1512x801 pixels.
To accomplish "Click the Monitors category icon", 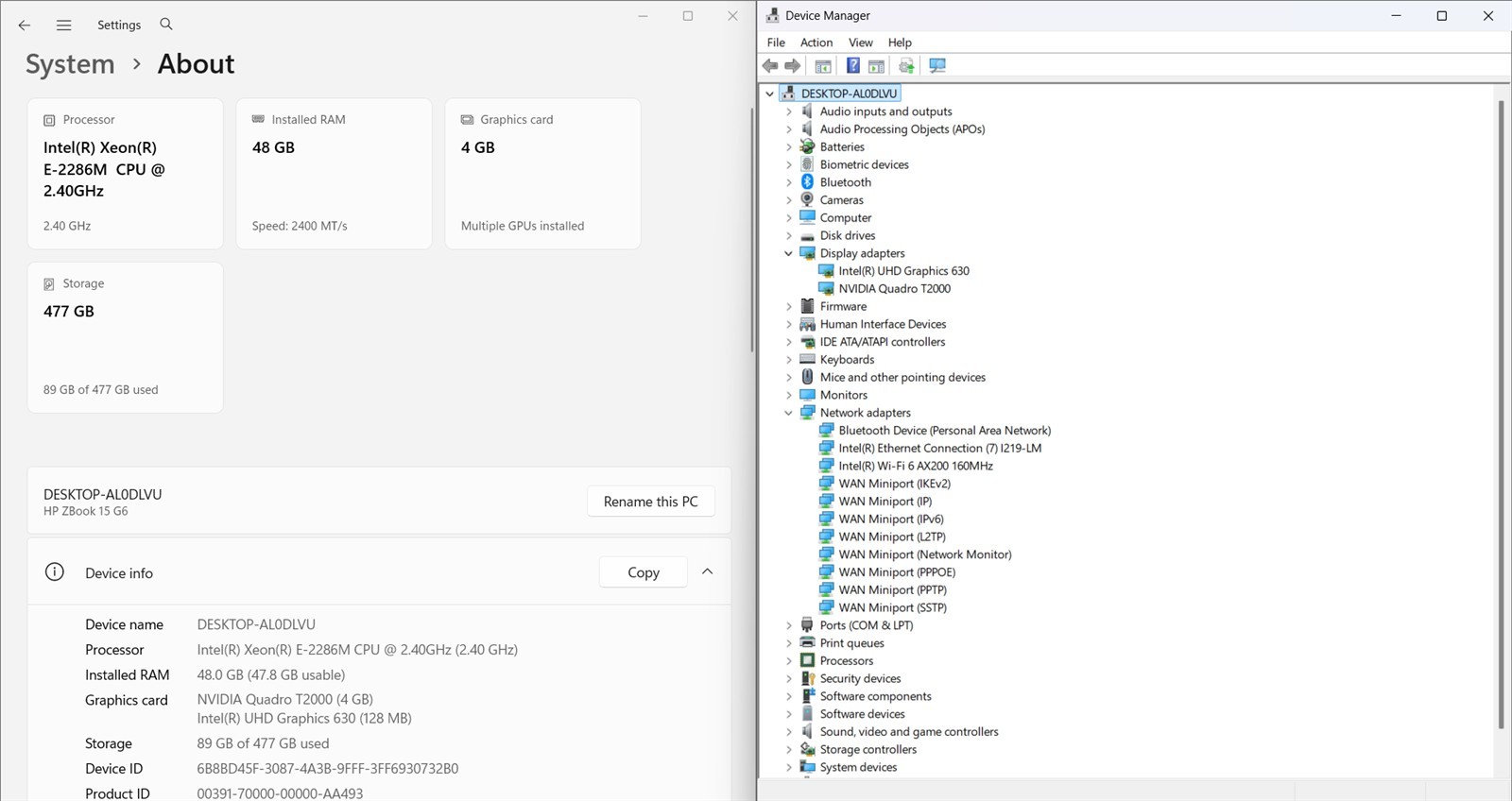I will (807, 395).
